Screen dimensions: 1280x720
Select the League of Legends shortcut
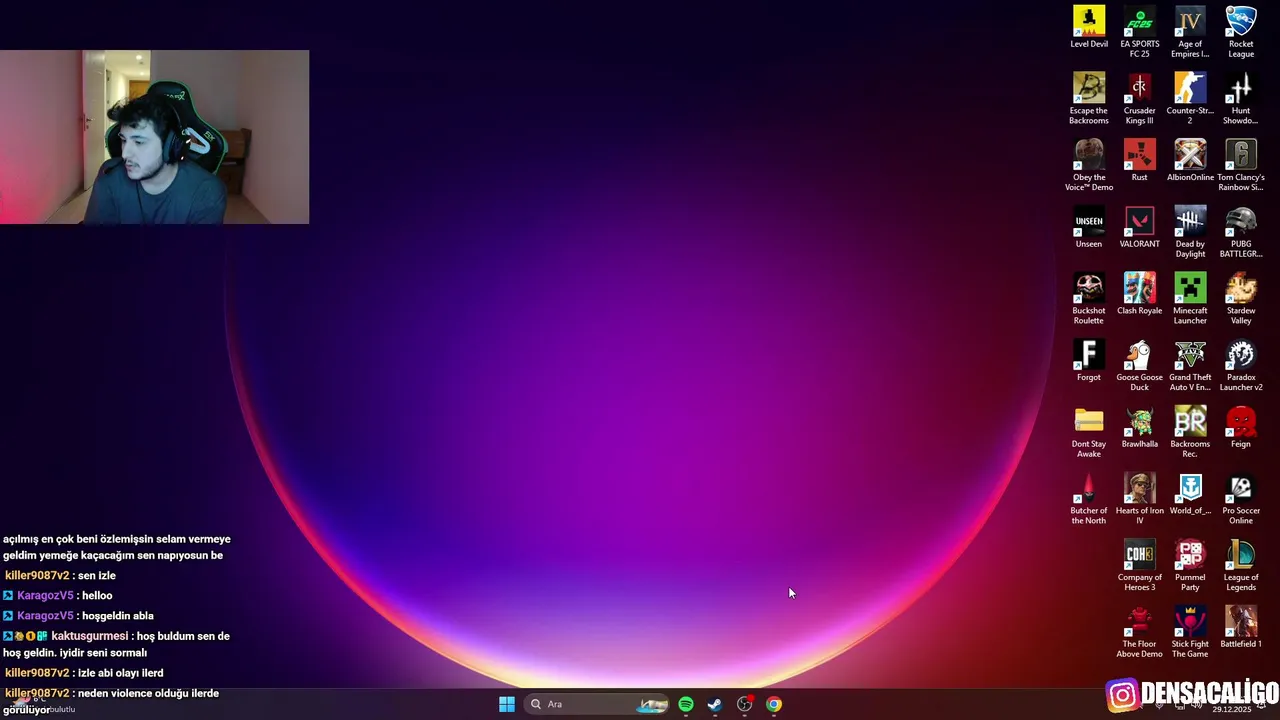[1241, 566]
